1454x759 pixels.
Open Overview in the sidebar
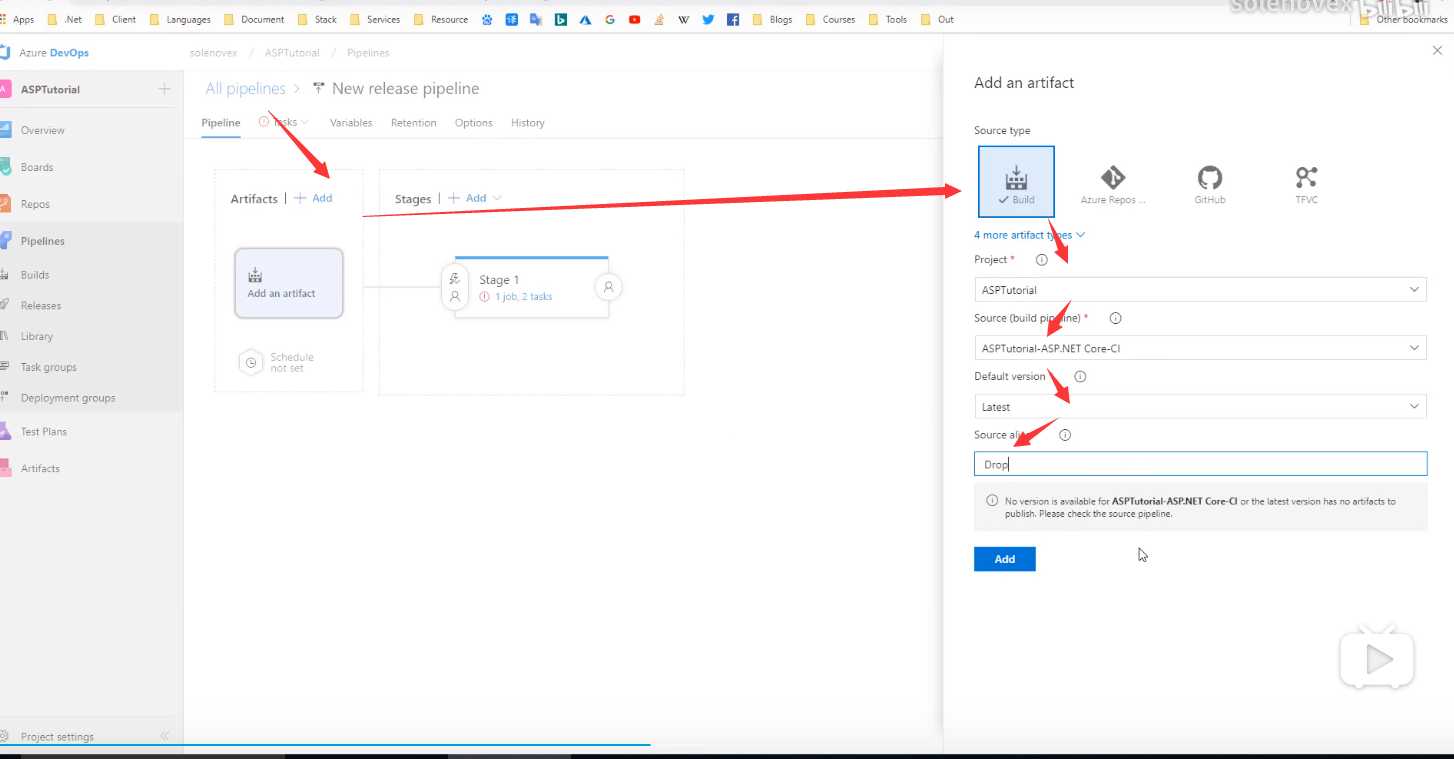point(42,130)
